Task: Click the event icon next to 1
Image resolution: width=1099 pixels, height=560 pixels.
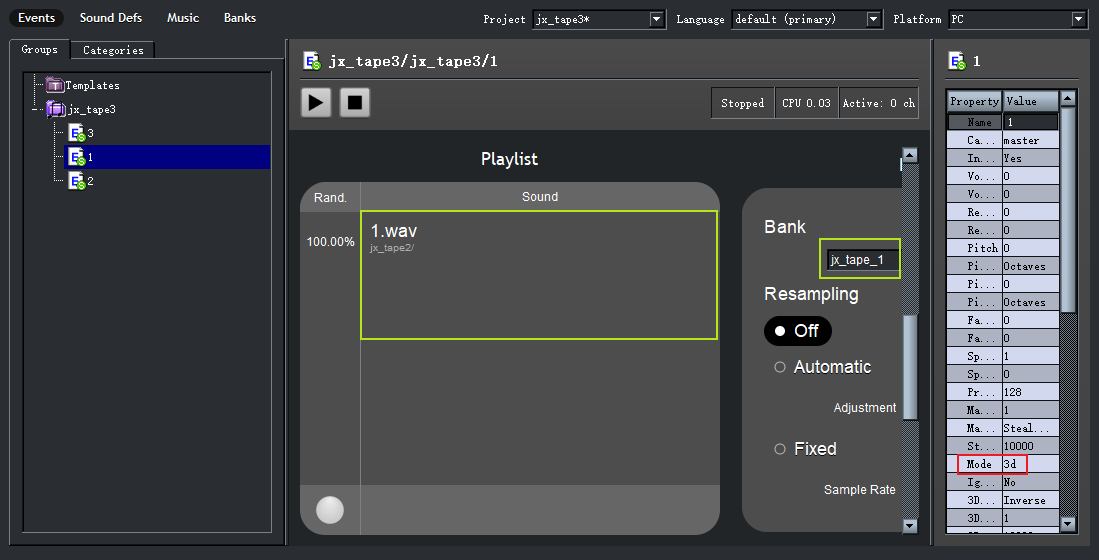Action: pos(76,157)
